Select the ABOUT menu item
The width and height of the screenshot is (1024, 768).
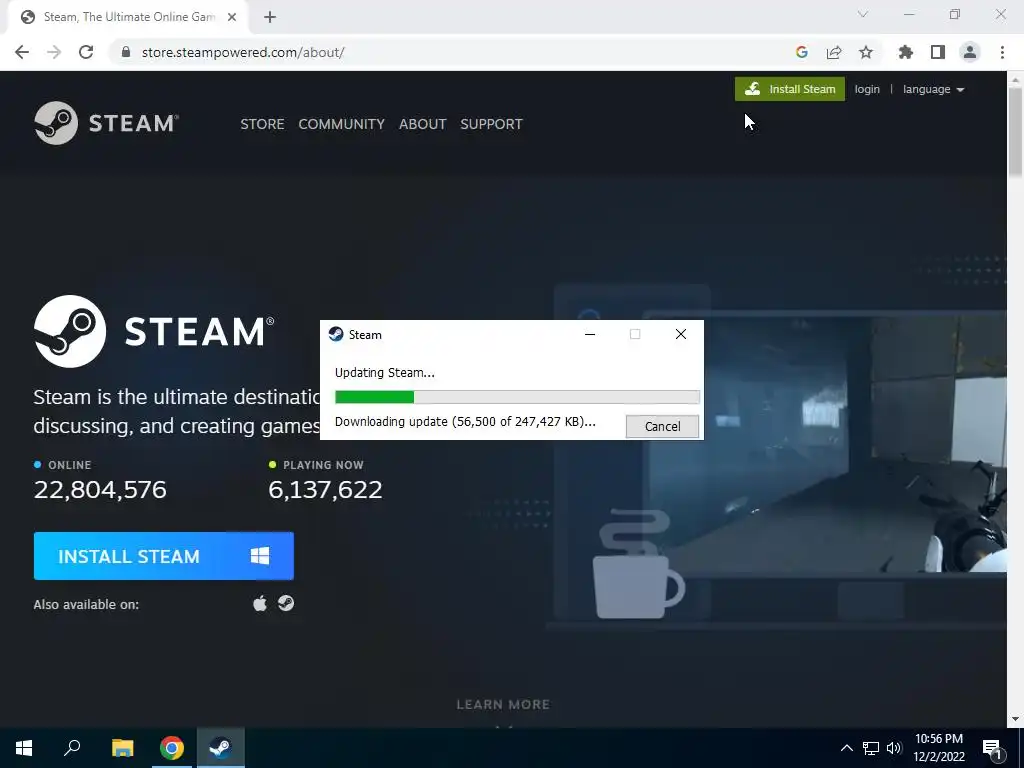[423, 124]
